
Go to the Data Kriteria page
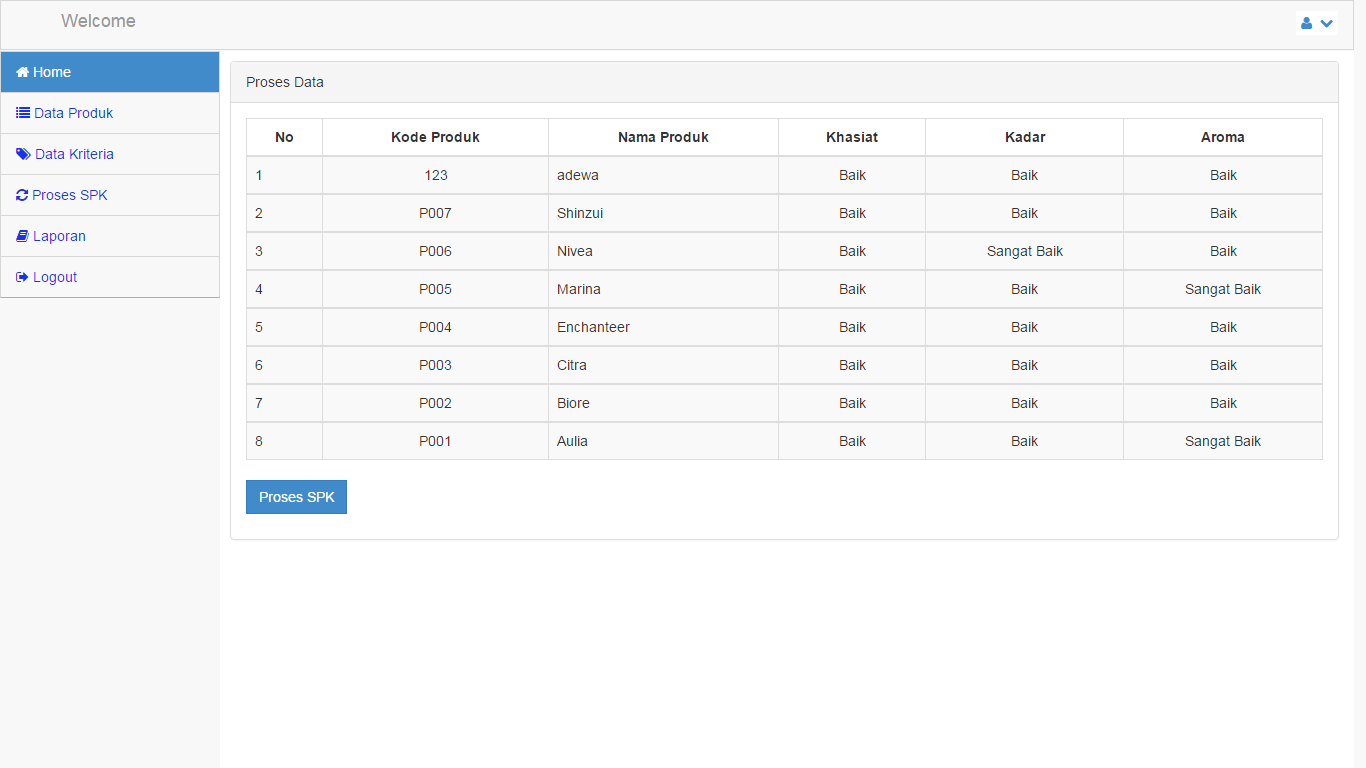[74, 154]
